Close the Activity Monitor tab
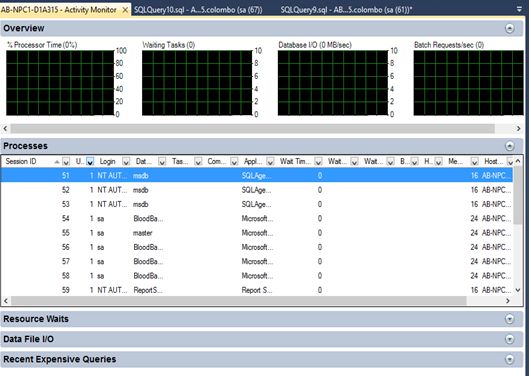This screenshot has height=376, width=531. pyautogui.click(x=125, y=10)
